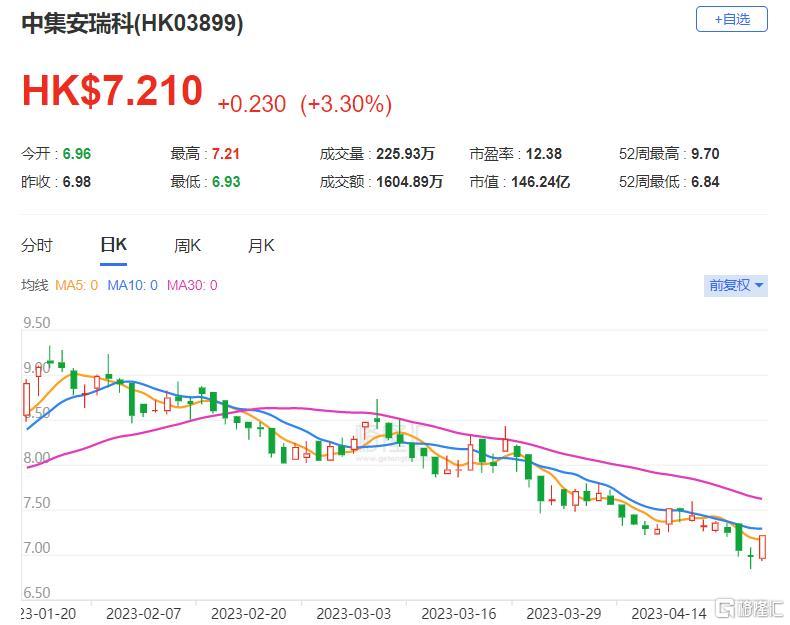
Task: Click the 7.00 price axis label
Action: 37,548
